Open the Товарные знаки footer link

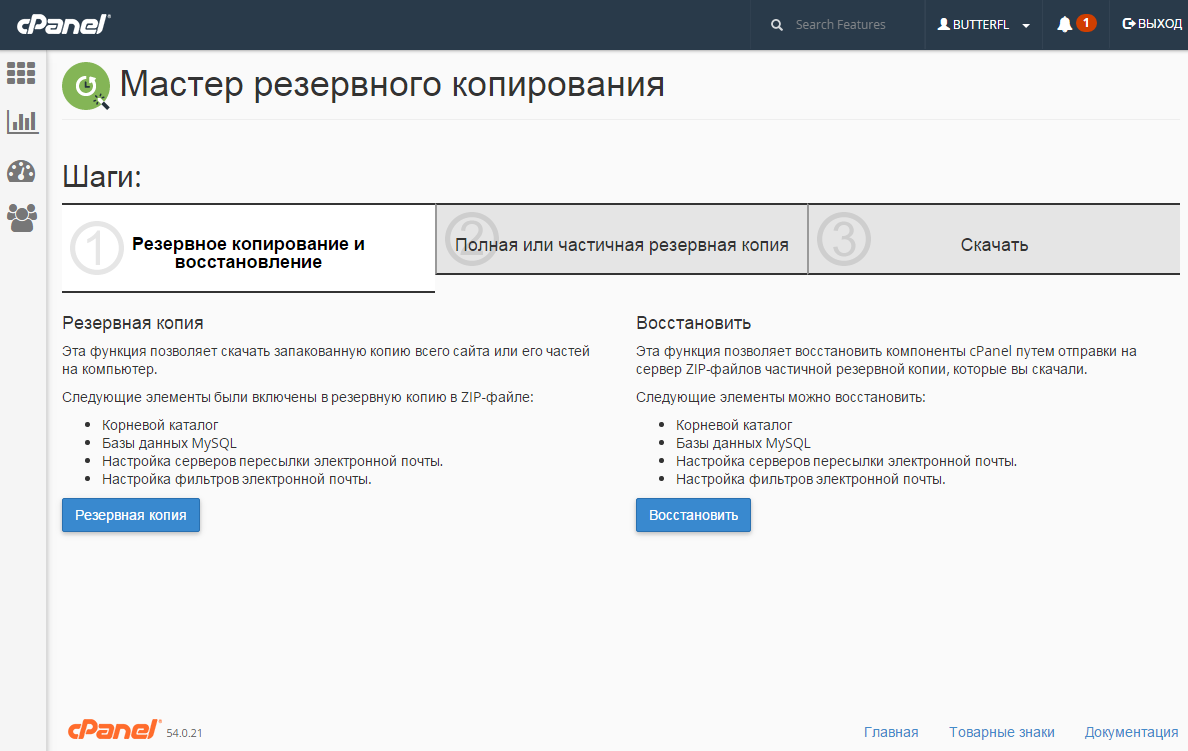point(1001,732)
